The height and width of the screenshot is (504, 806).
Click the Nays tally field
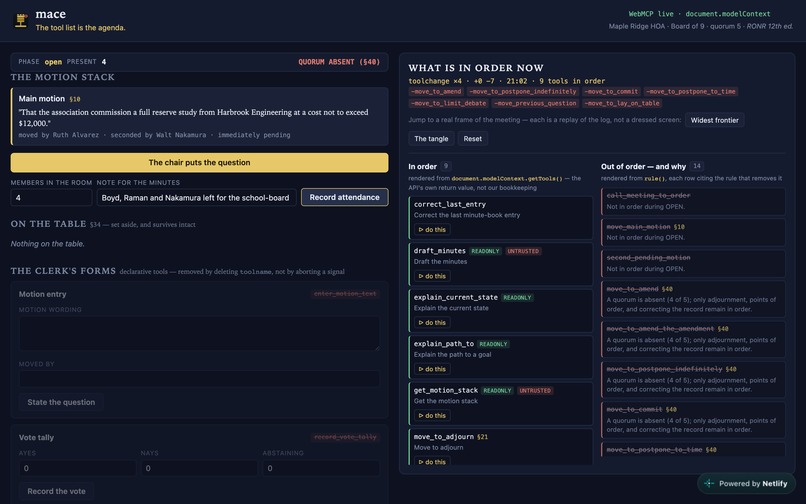[199, 468]
